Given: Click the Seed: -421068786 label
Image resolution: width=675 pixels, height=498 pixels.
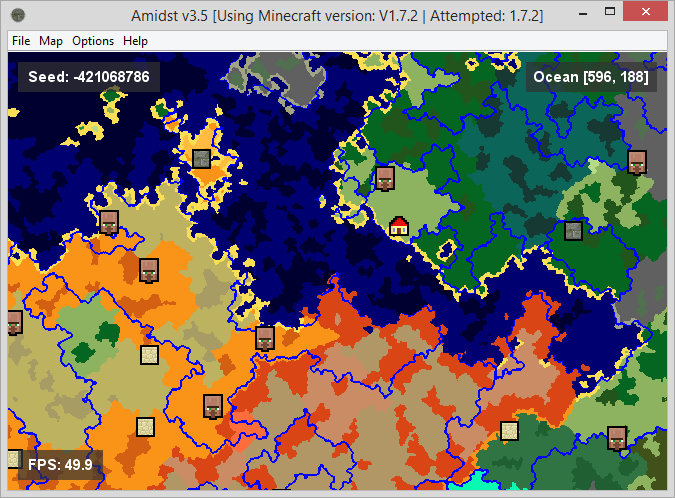Looking at the screenshot, I should coord(89,77).
